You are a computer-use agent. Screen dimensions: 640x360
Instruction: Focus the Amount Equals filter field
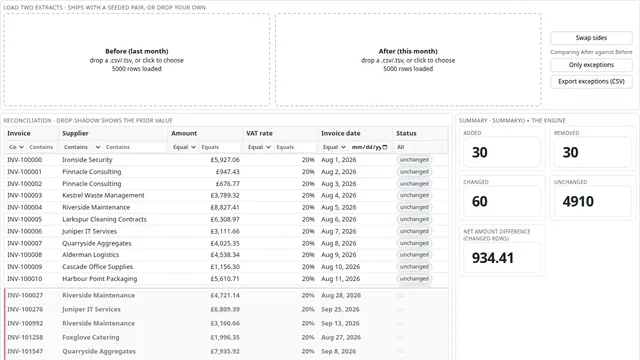(220, 147)
